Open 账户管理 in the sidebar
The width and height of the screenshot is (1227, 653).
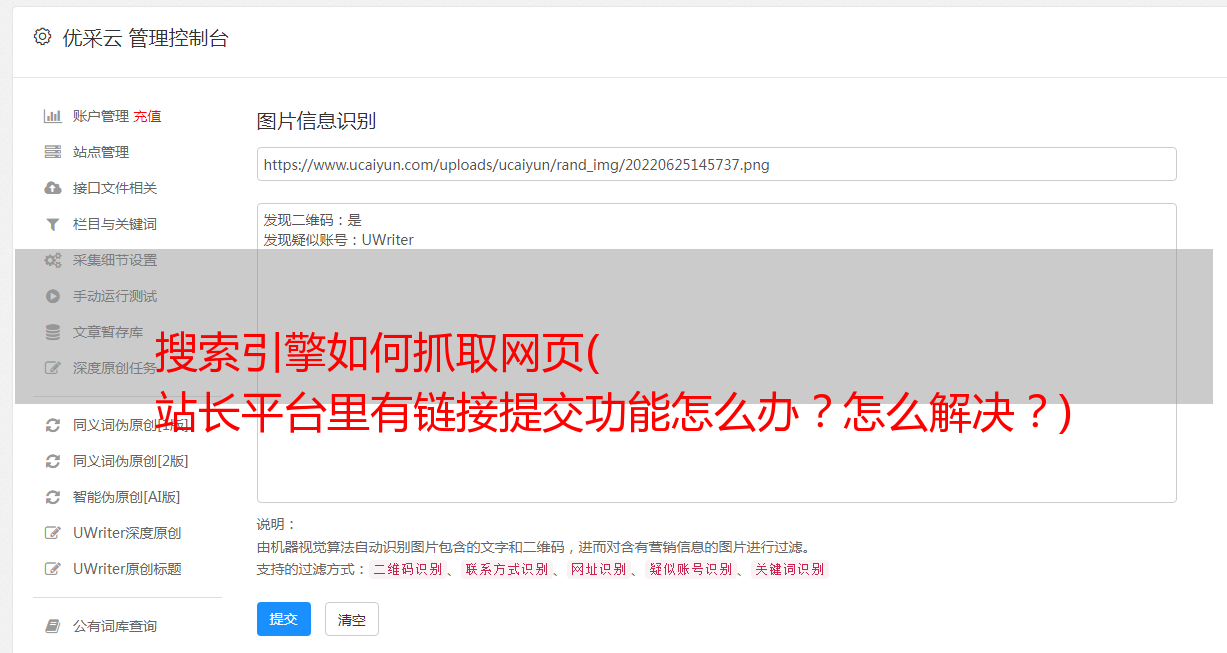pyautogui.click(x=101, y=116)
